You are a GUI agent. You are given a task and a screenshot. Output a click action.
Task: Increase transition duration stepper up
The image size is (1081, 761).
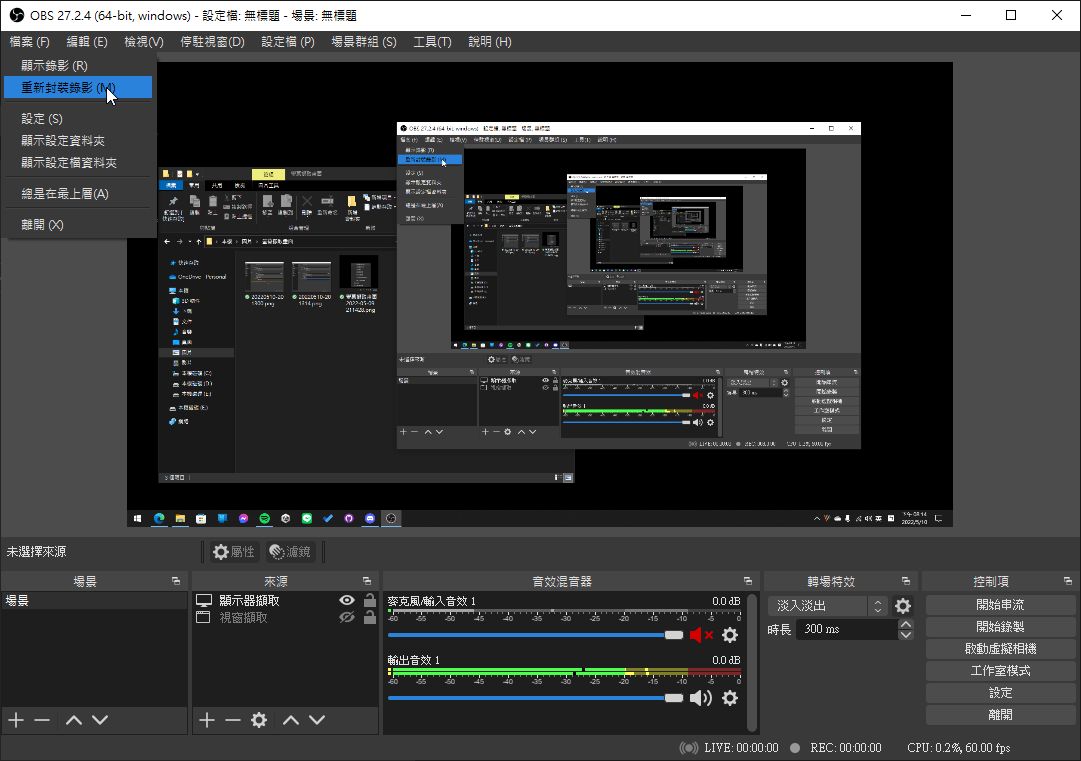[x=906, y=625]
